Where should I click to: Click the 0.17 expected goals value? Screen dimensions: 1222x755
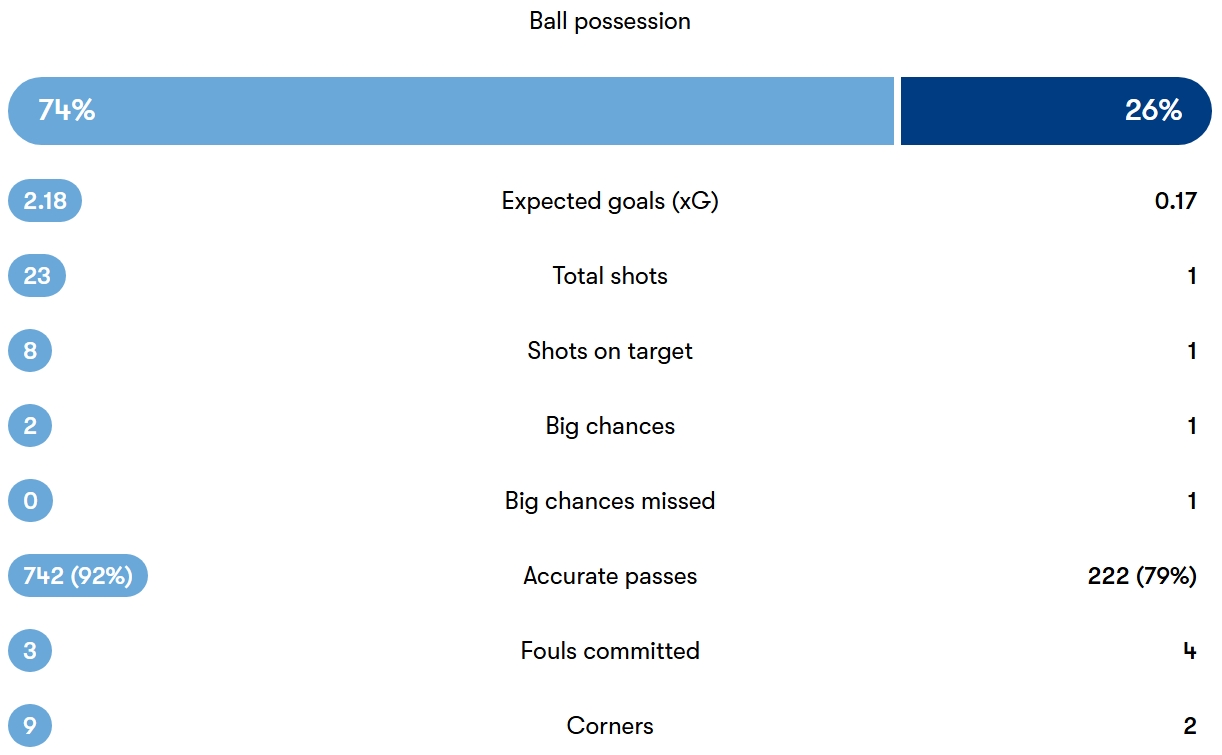[x=1175, y=201]
